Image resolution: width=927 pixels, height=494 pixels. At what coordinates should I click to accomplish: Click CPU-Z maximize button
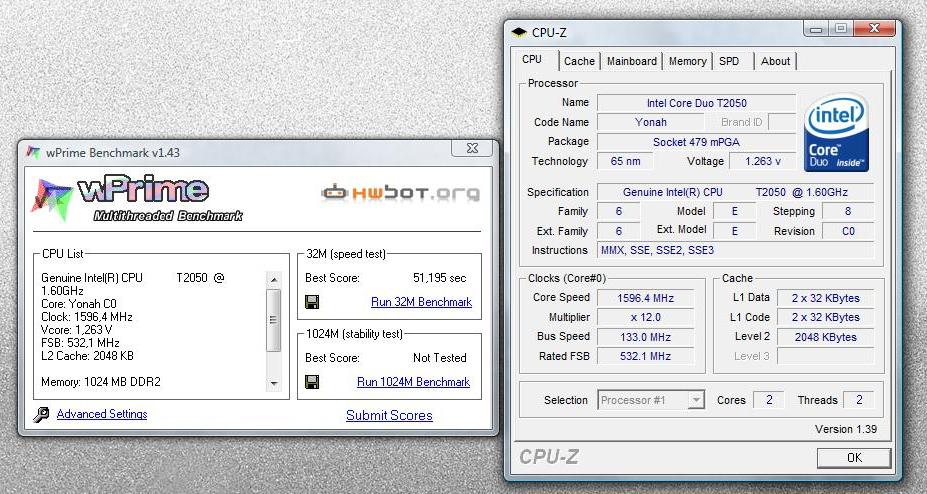coord(841,28)
